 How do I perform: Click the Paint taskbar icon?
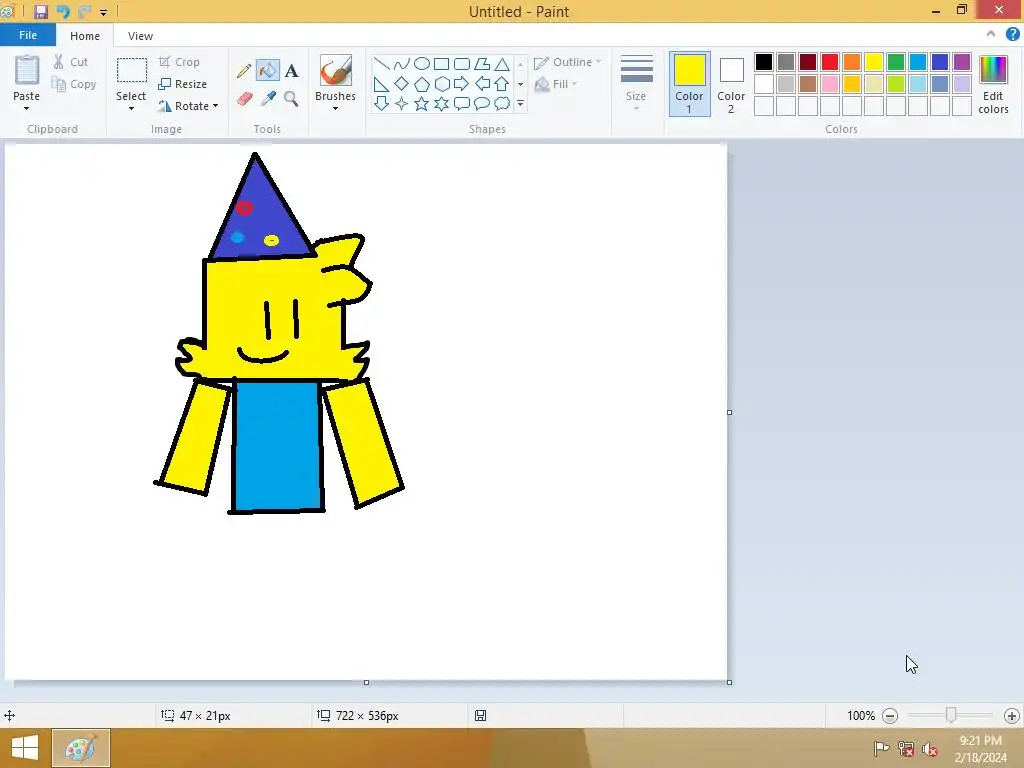[x=81, y=748]
